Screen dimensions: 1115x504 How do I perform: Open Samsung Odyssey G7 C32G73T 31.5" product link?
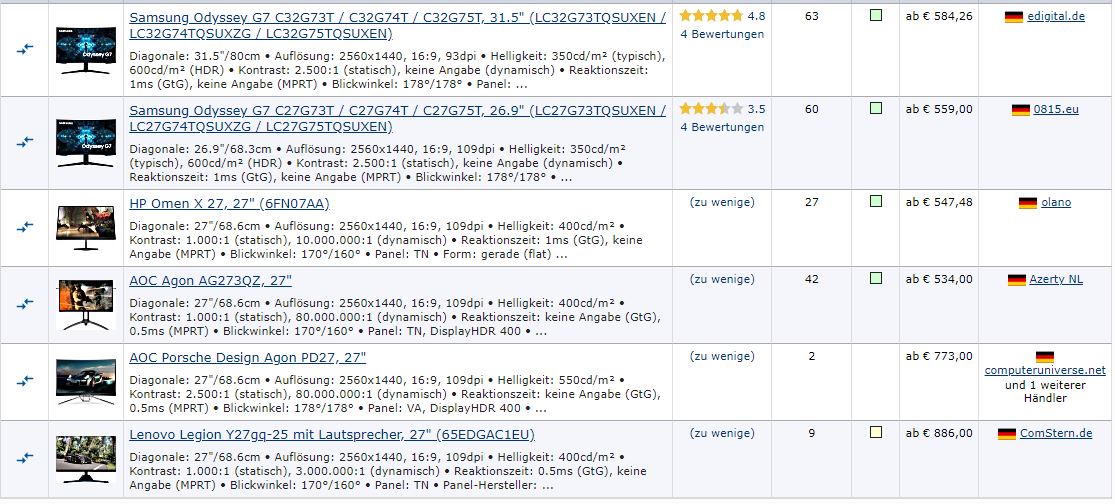(398, 26)
